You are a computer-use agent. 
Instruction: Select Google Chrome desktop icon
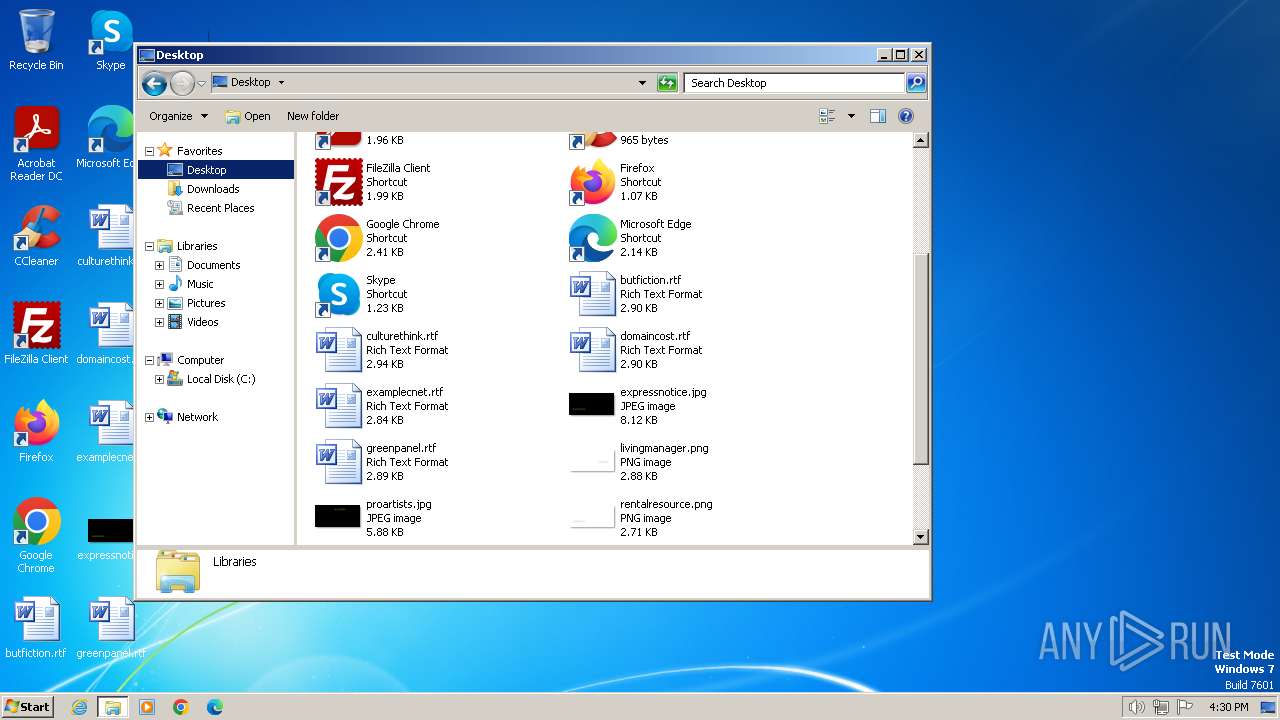point(36,535)
